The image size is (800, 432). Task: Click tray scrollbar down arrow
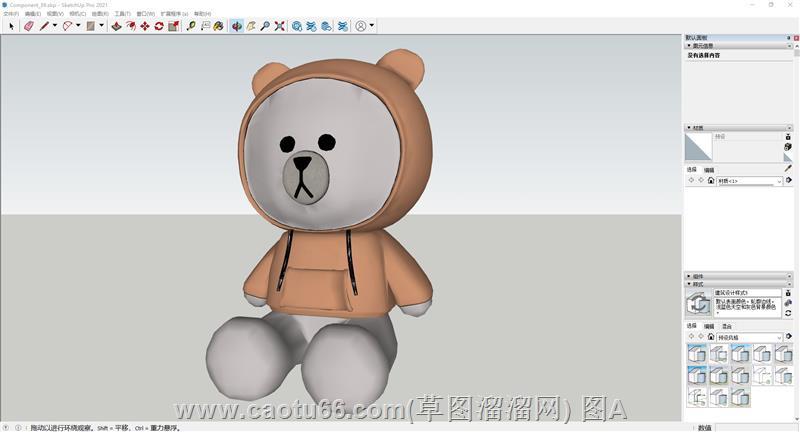796,418
